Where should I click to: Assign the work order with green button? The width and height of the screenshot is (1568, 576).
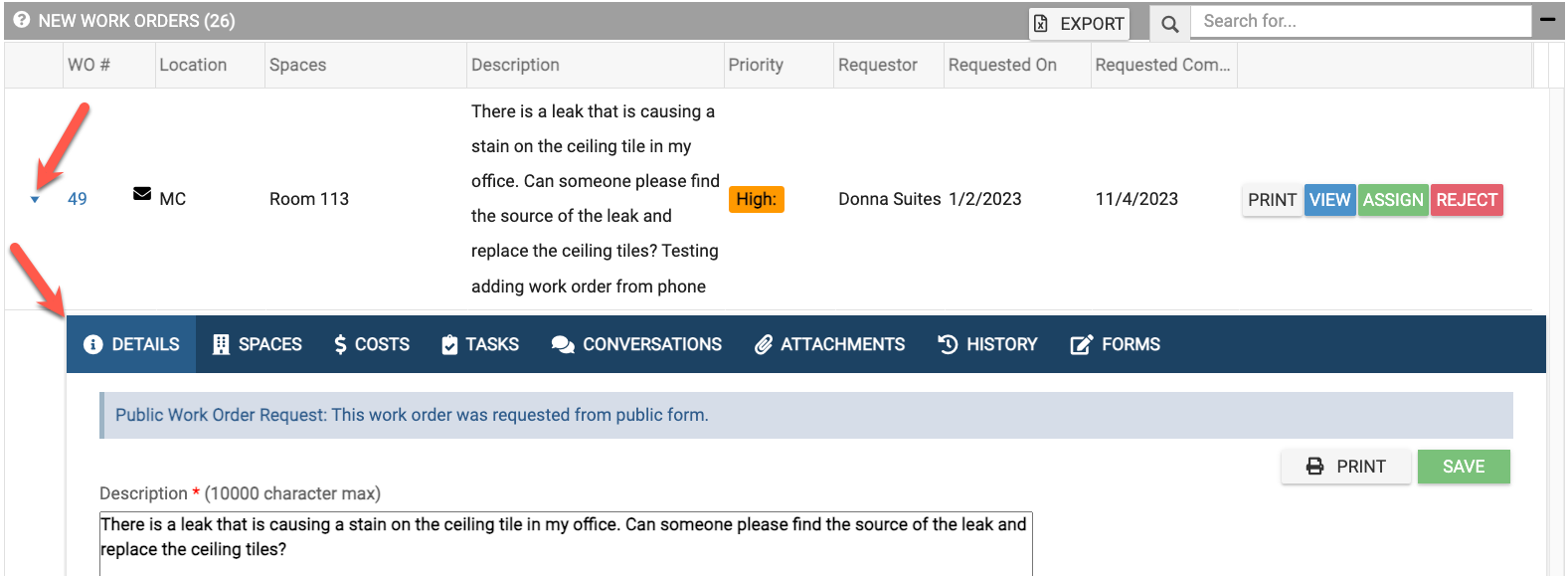tap(1393, 200)
